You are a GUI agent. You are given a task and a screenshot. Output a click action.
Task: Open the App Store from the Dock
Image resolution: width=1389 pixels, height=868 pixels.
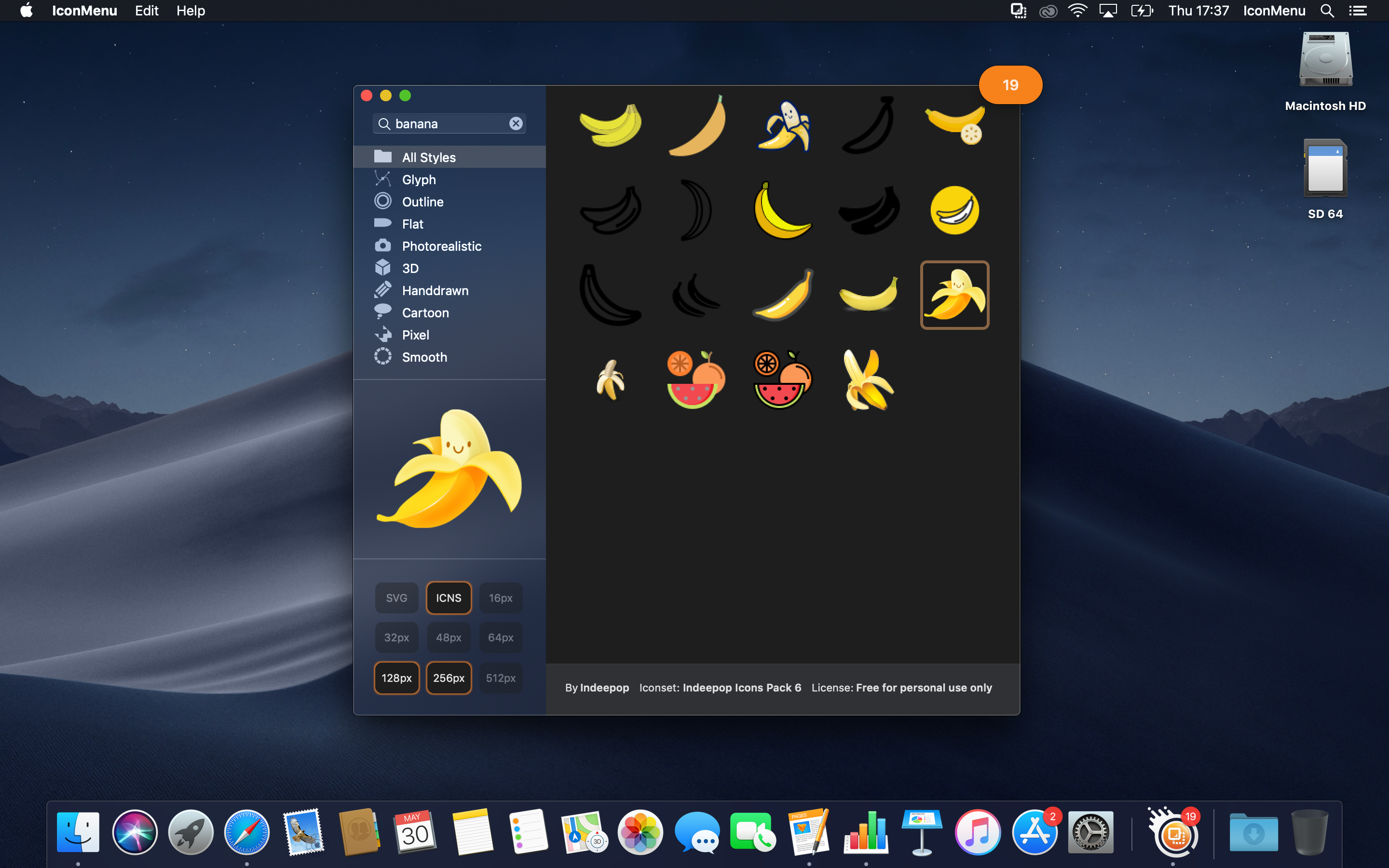coord(1035,832)
